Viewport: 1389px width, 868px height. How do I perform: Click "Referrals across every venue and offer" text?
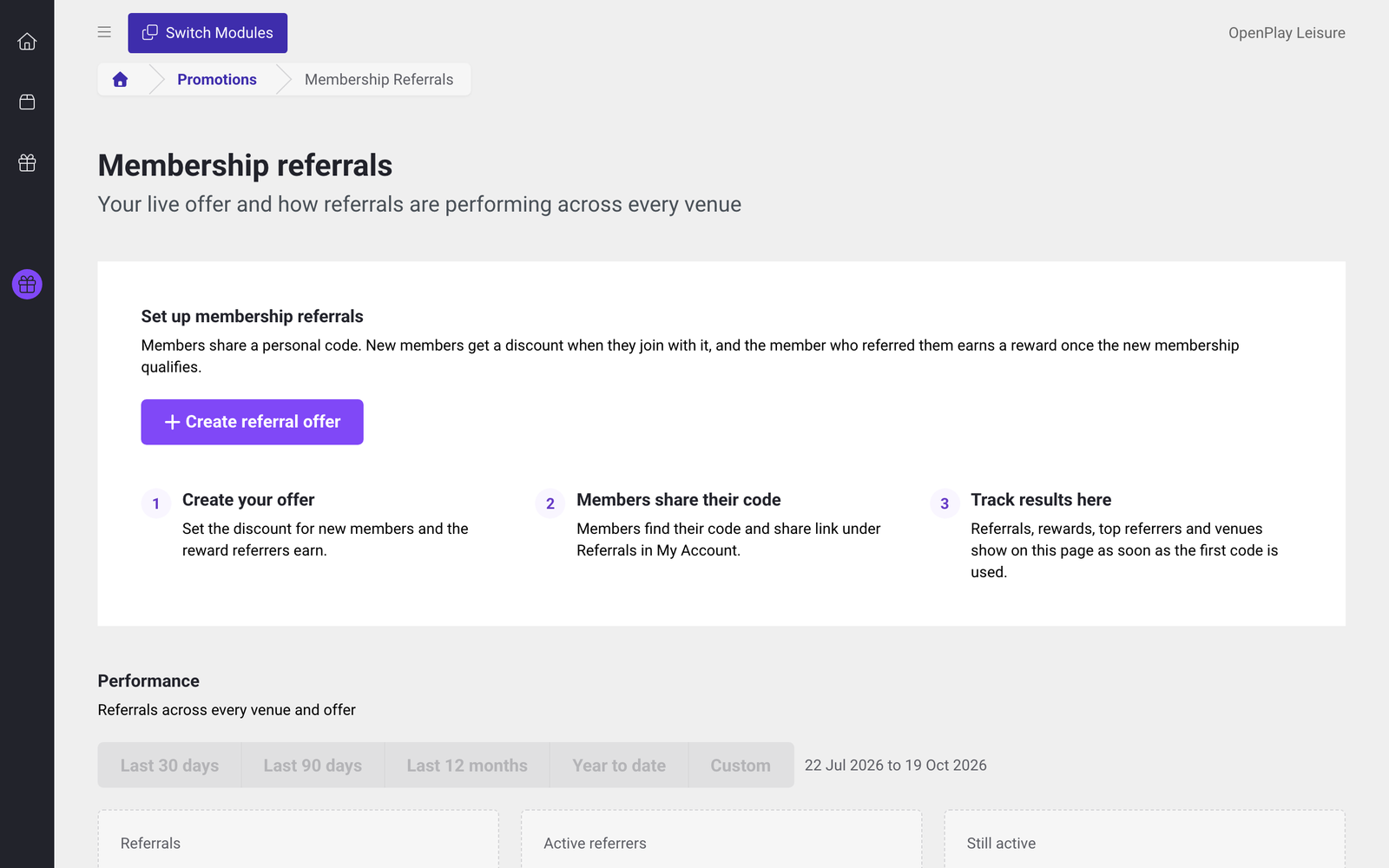227,710
